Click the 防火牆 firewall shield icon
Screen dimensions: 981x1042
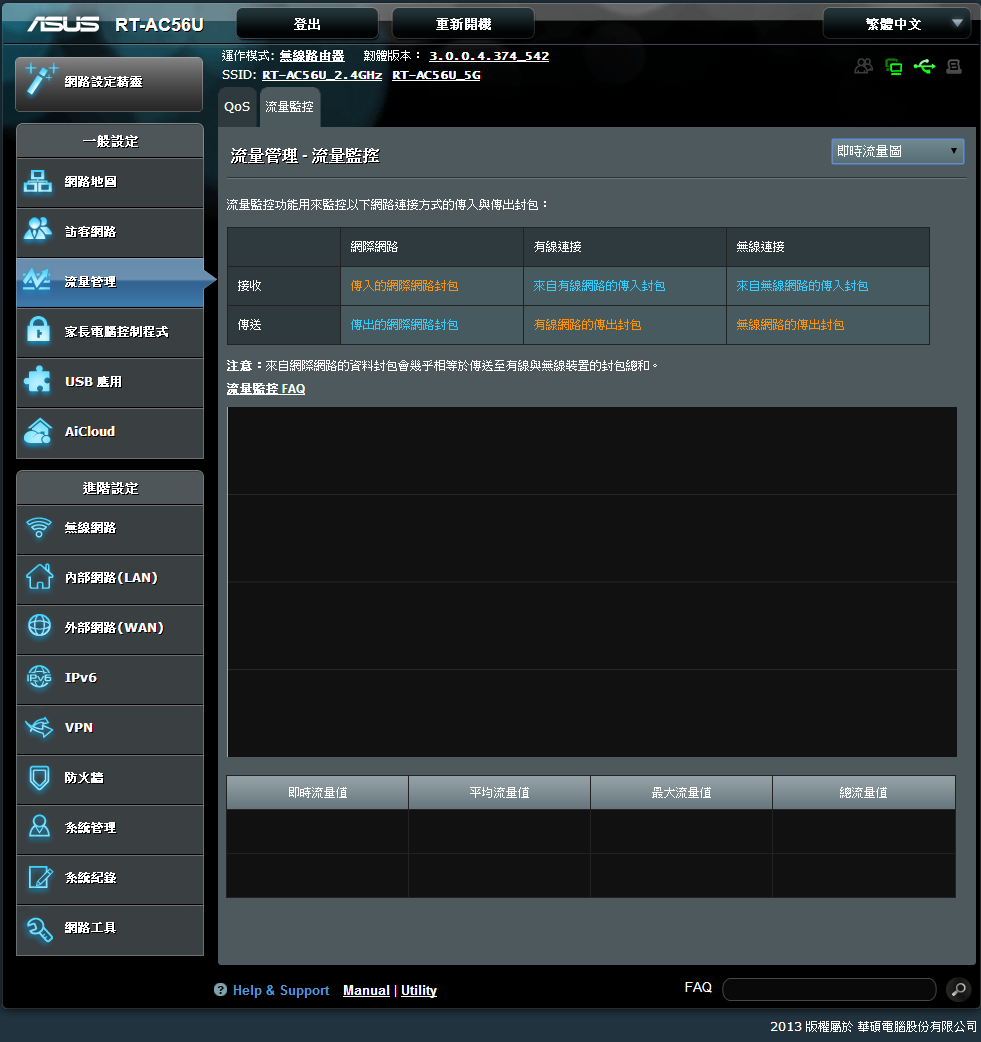tap(39, 778)
